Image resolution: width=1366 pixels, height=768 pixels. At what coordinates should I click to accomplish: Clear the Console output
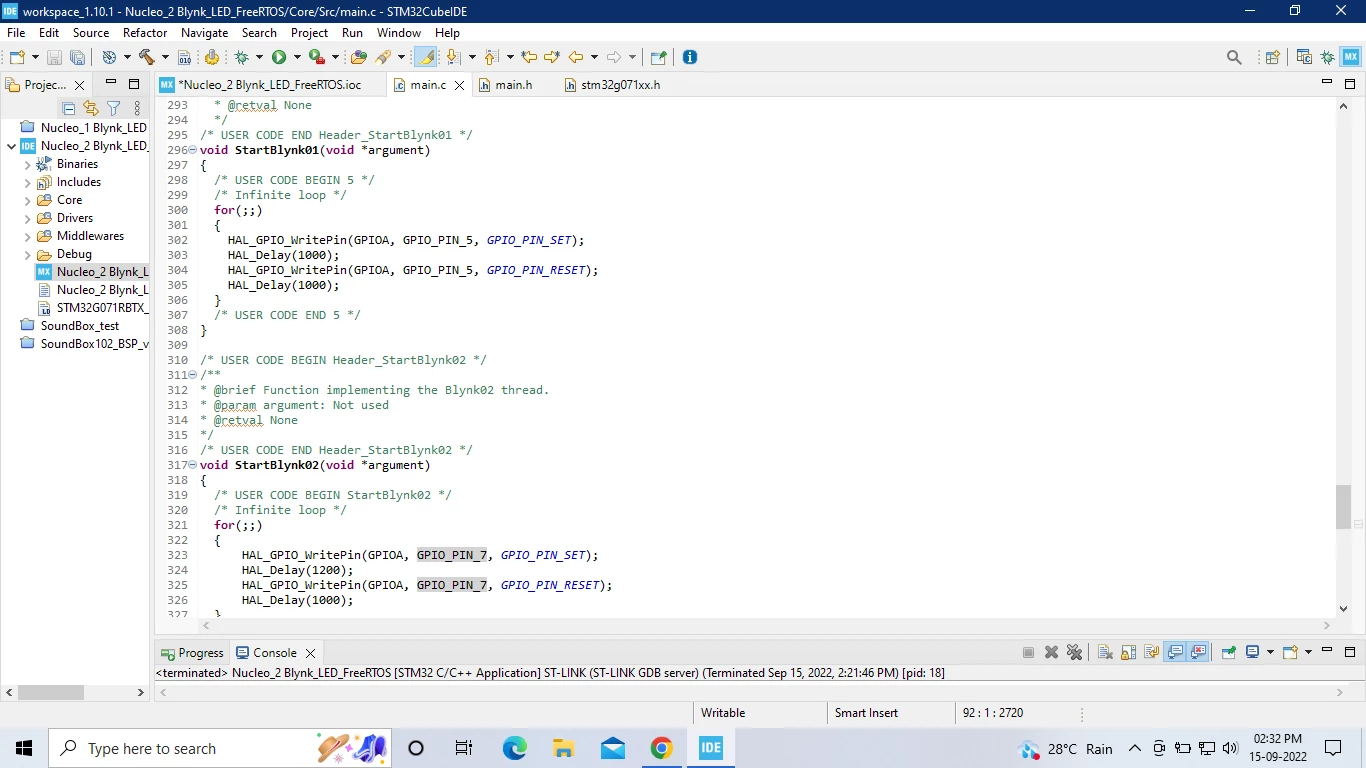click(1105, 652)
